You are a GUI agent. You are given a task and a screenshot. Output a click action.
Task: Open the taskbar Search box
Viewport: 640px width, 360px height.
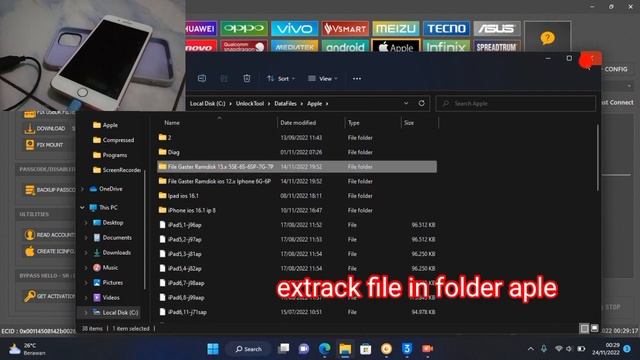[x=249, y=349]
